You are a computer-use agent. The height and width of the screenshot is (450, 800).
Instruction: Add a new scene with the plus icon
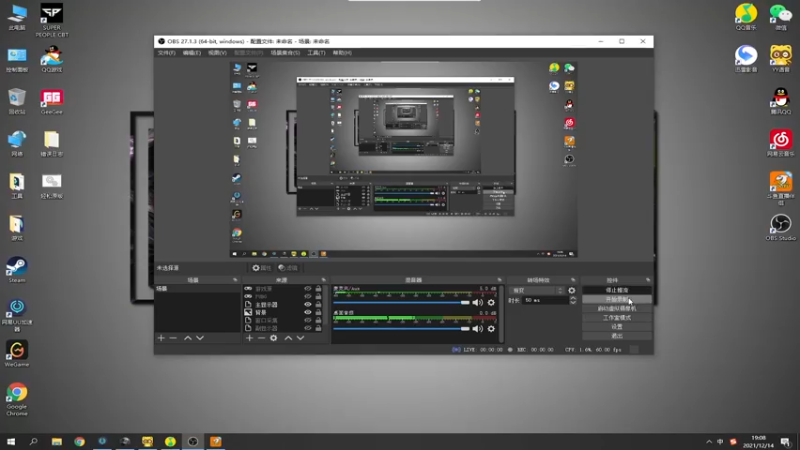161,338
